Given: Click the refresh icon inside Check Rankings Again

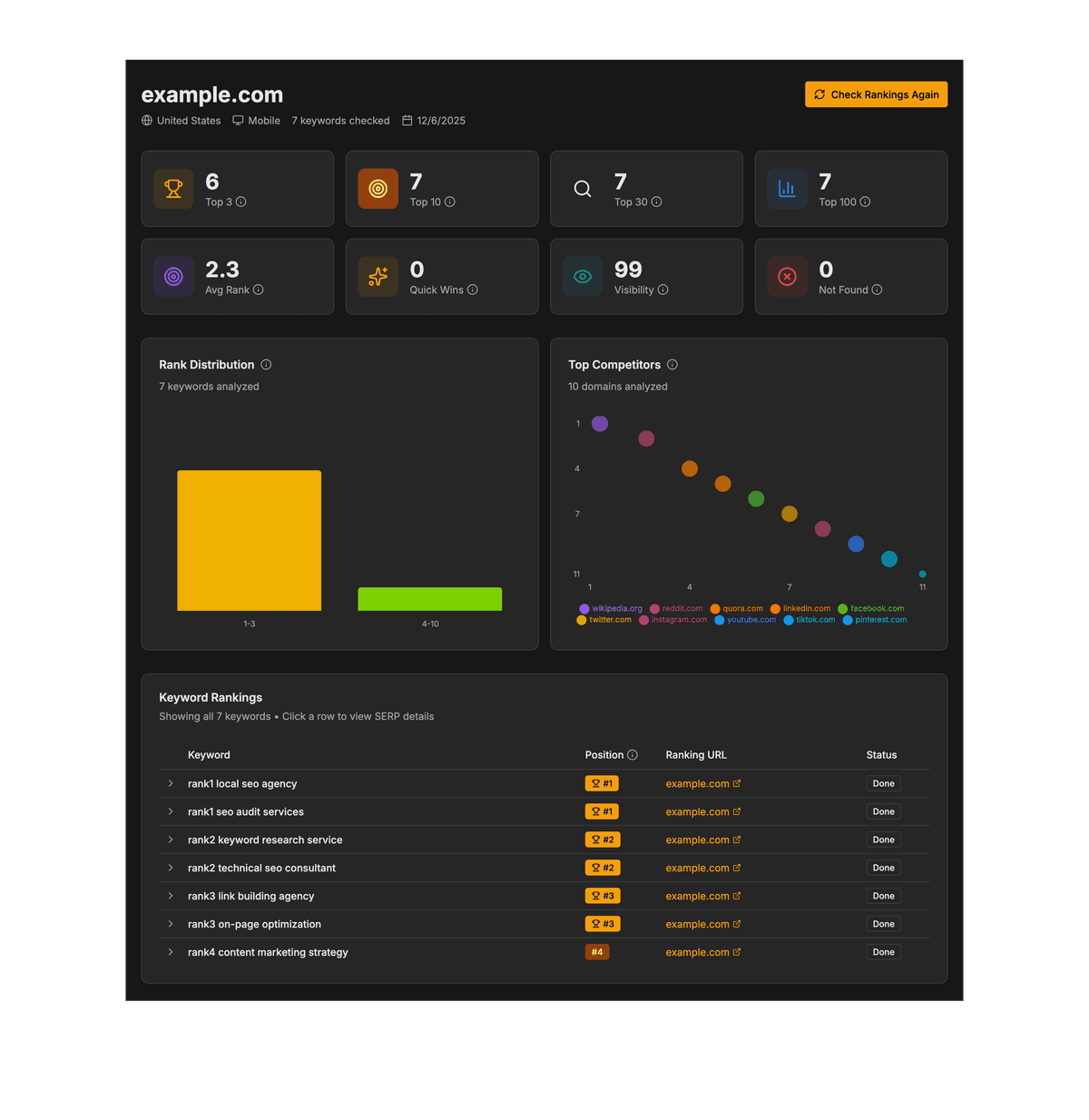Looking at the screenshot, I should [819, 94].
